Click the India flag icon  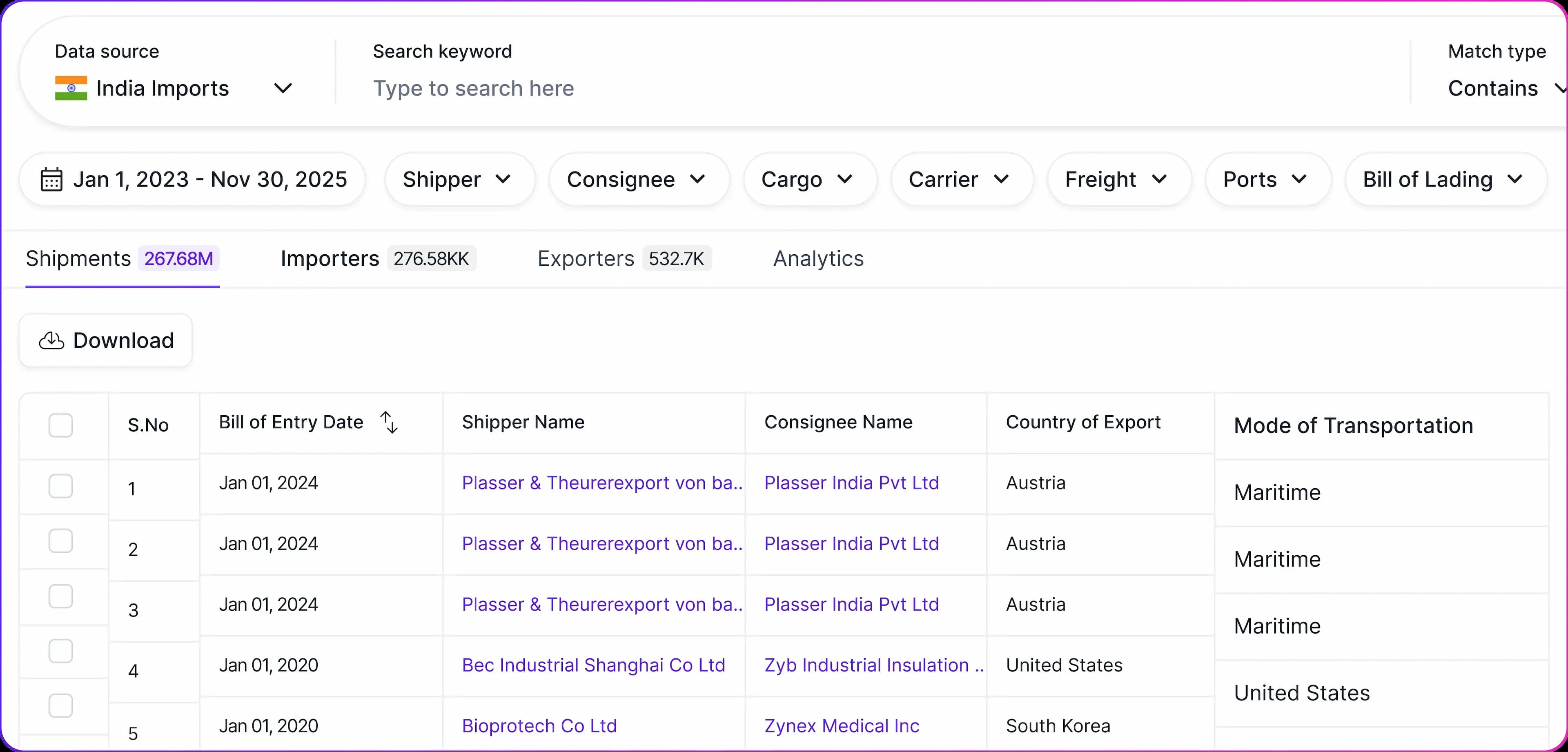tap(71, 88)
